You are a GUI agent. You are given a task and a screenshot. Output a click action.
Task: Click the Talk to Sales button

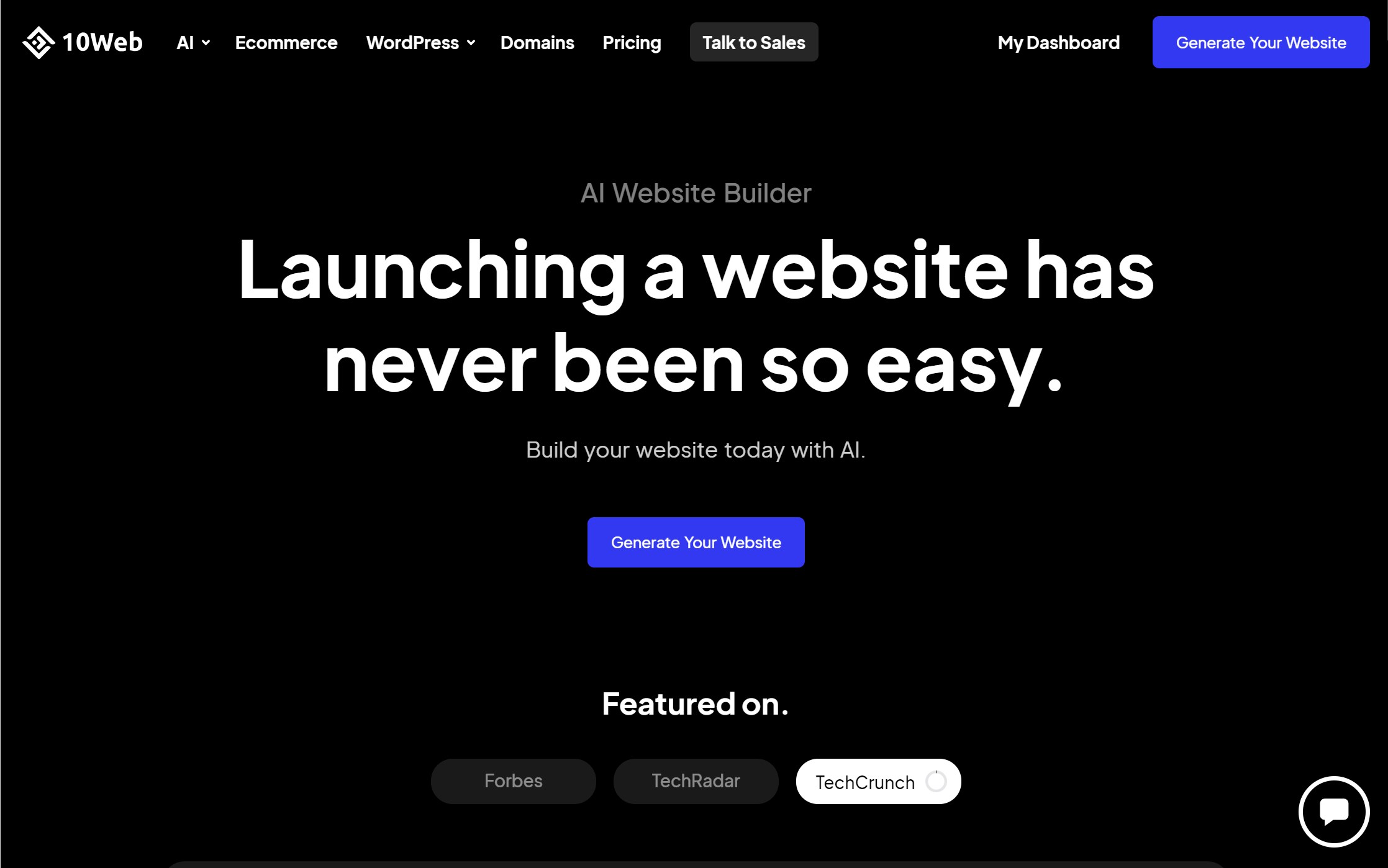point(753,42)
